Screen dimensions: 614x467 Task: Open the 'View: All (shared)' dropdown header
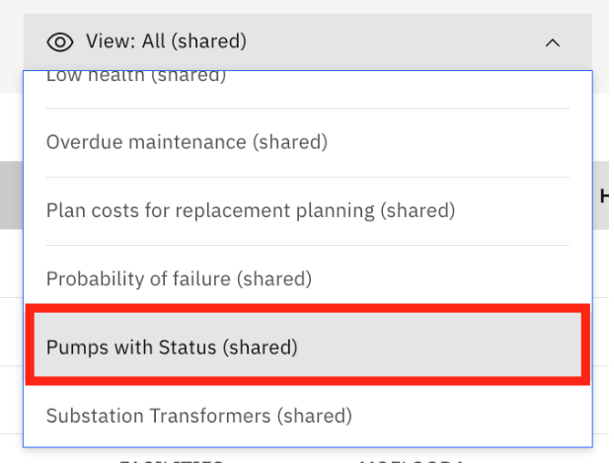click(x=308, y=42)
